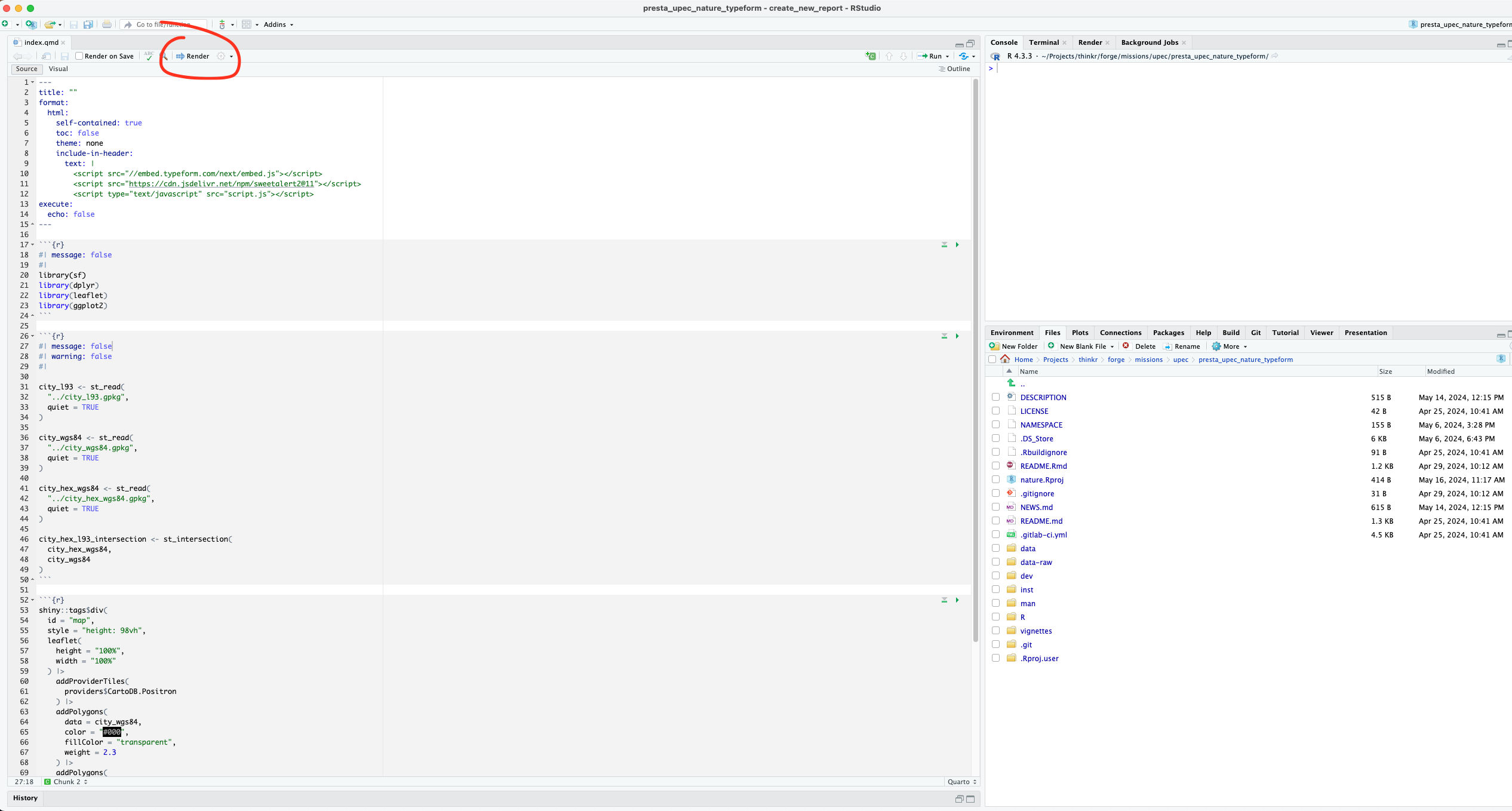Open the Run options dropdown arrow

coord(947,57)
